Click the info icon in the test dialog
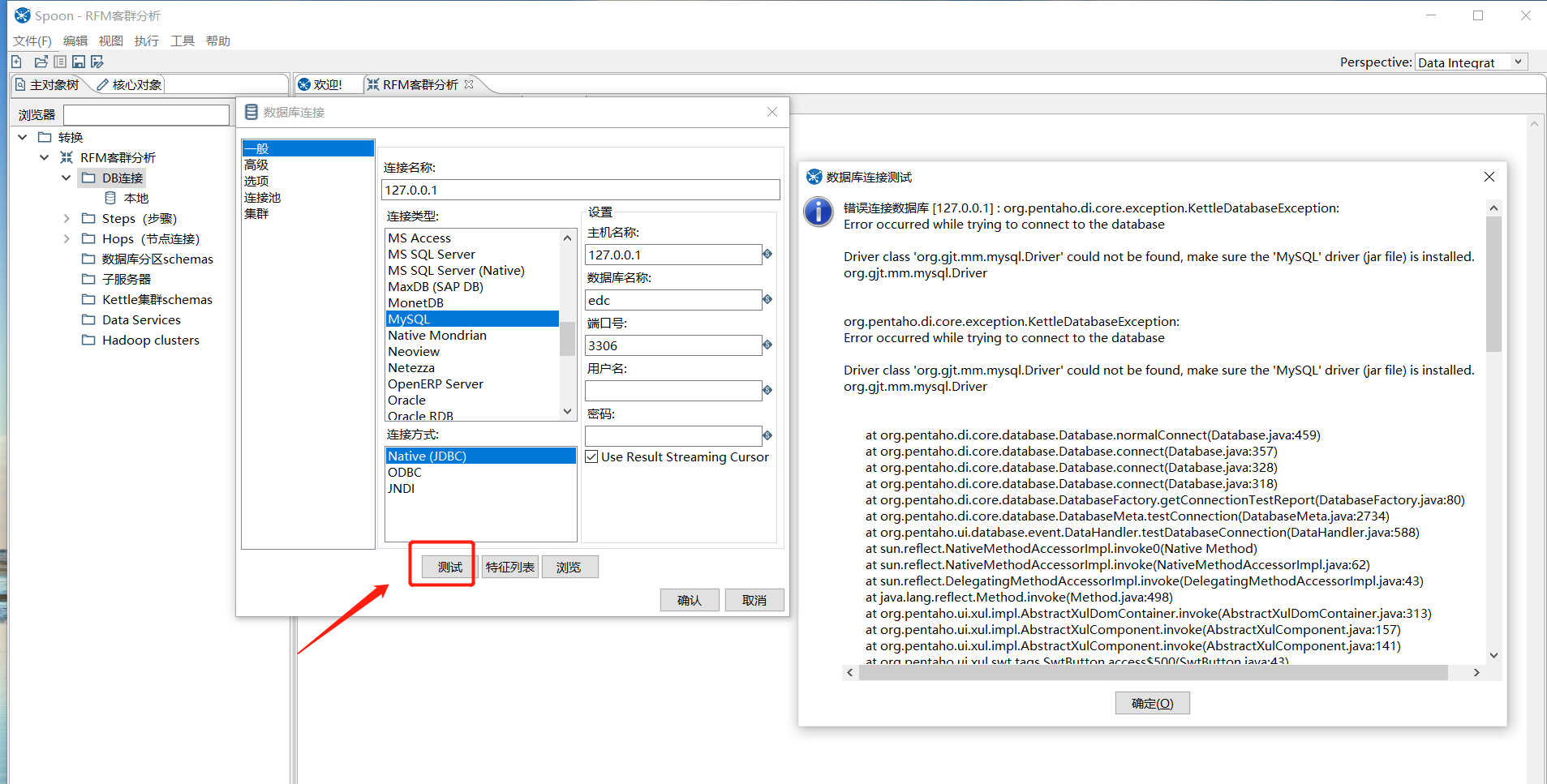The width and height of the screenshot is (1547, 784). (x=819, y=212)
